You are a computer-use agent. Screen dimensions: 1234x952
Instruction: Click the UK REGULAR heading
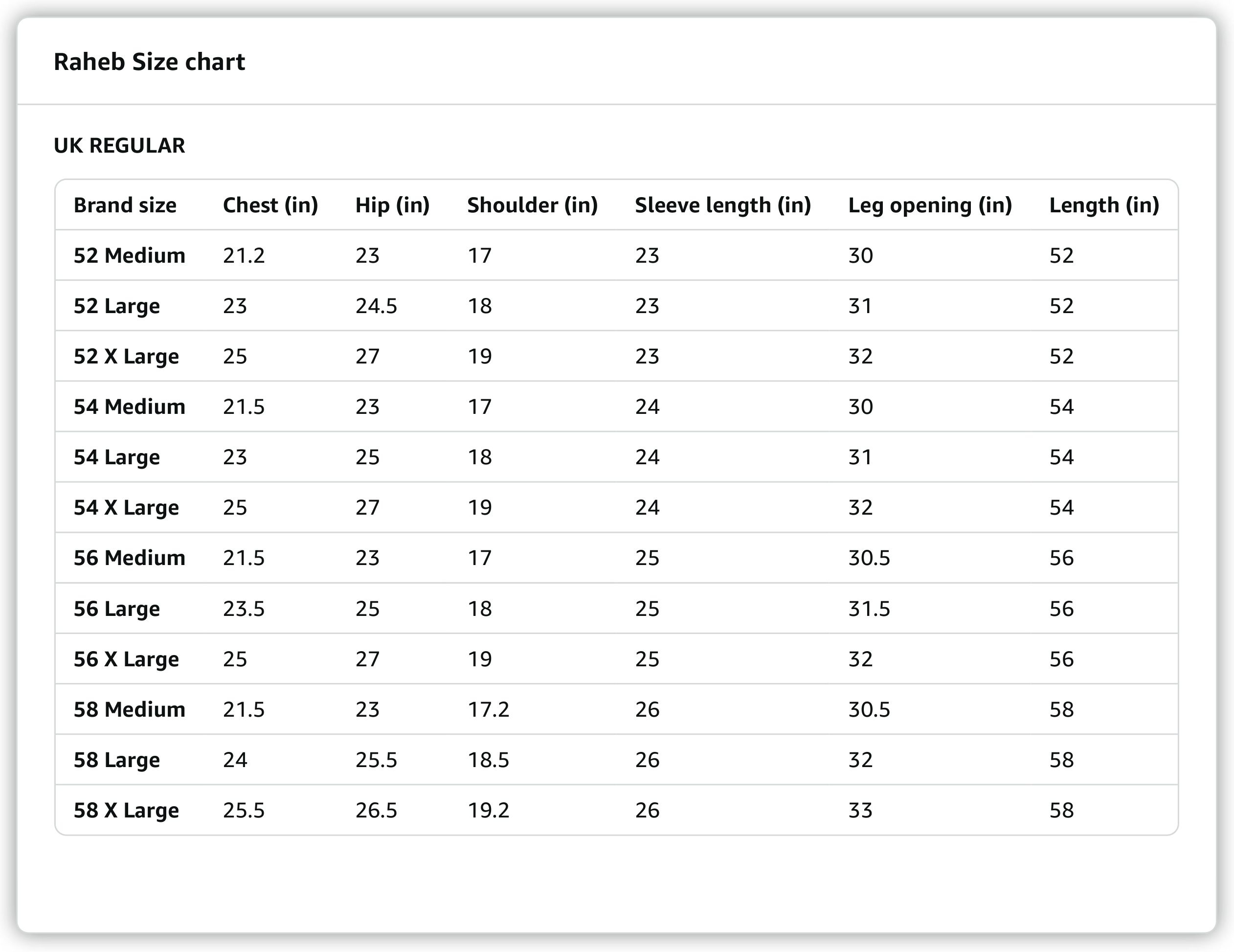point(119,146)
